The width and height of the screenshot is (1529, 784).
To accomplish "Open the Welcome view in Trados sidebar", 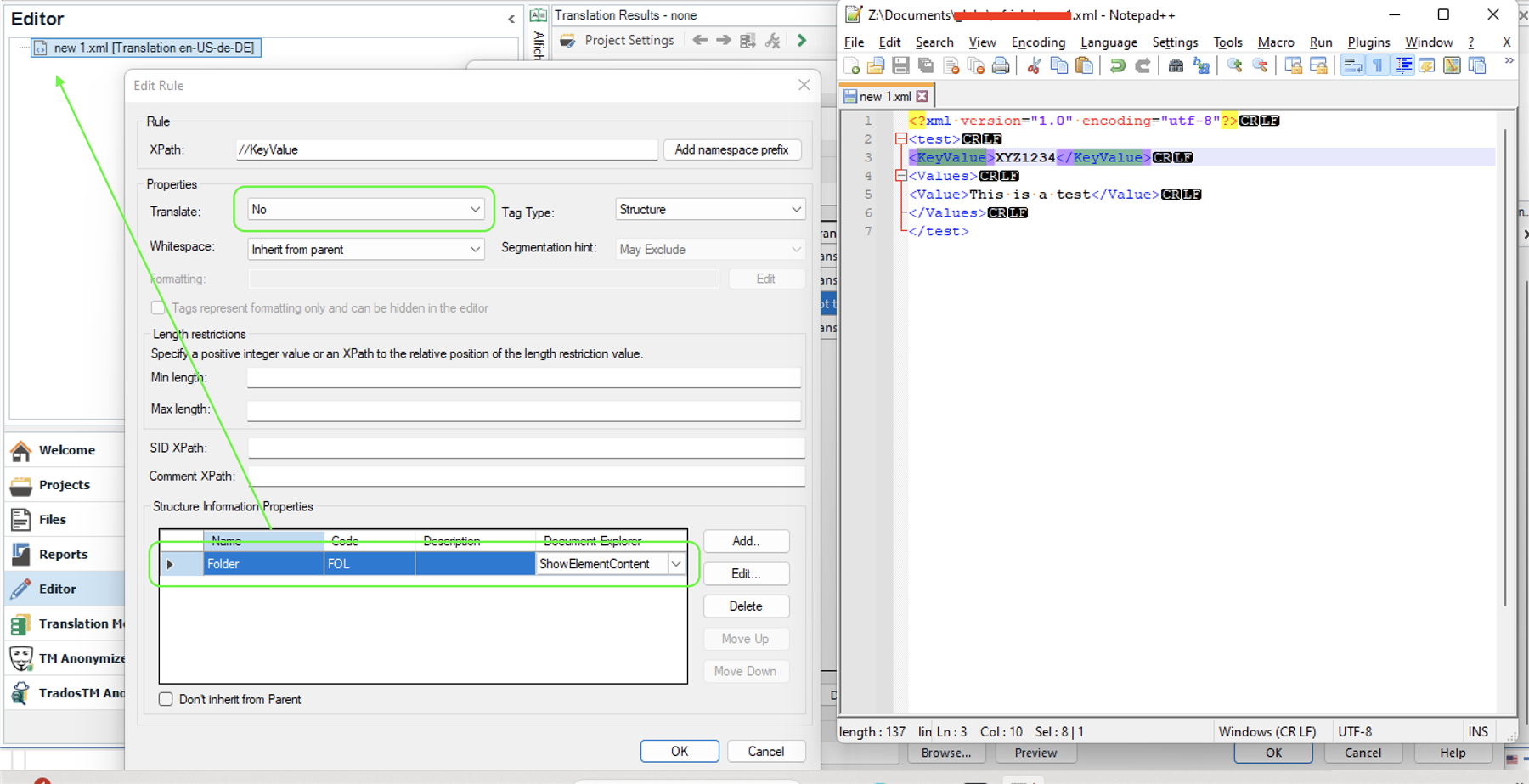I will [66, 450].
